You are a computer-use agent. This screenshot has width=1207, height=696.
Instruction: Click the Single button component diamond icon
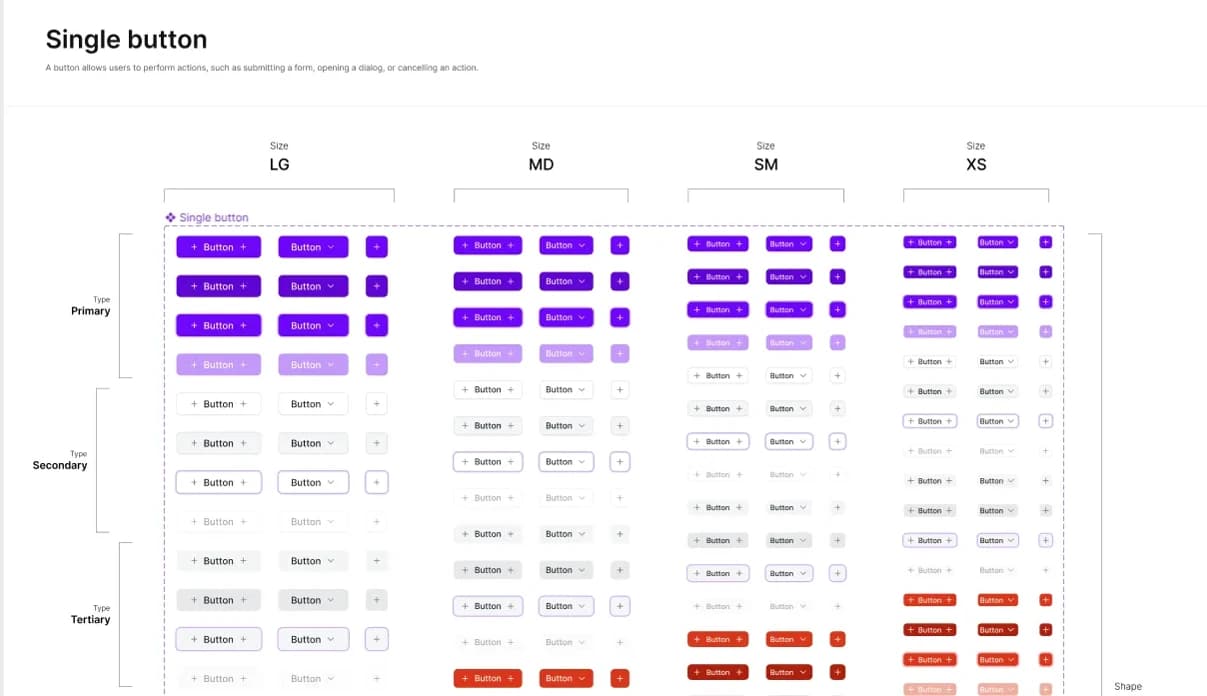171,217
